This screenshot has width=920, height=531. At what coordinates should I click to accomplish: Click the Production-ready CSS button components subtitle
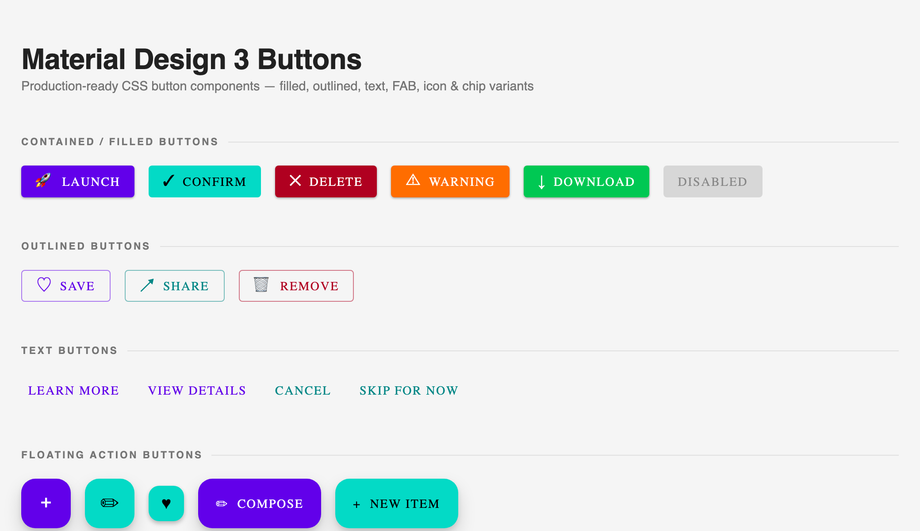point(278,86)
